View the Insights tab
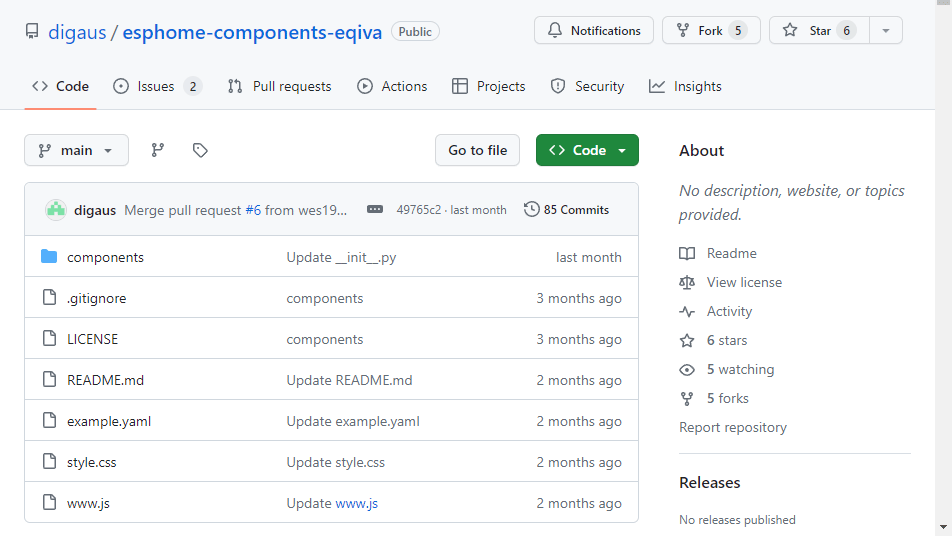This screenshot has height=536, width=952. click(685, 86)
